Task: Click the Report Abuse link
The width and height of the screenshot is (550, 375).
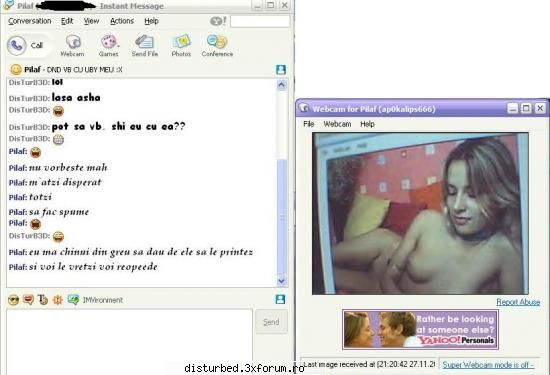Action: coord(518,302)
